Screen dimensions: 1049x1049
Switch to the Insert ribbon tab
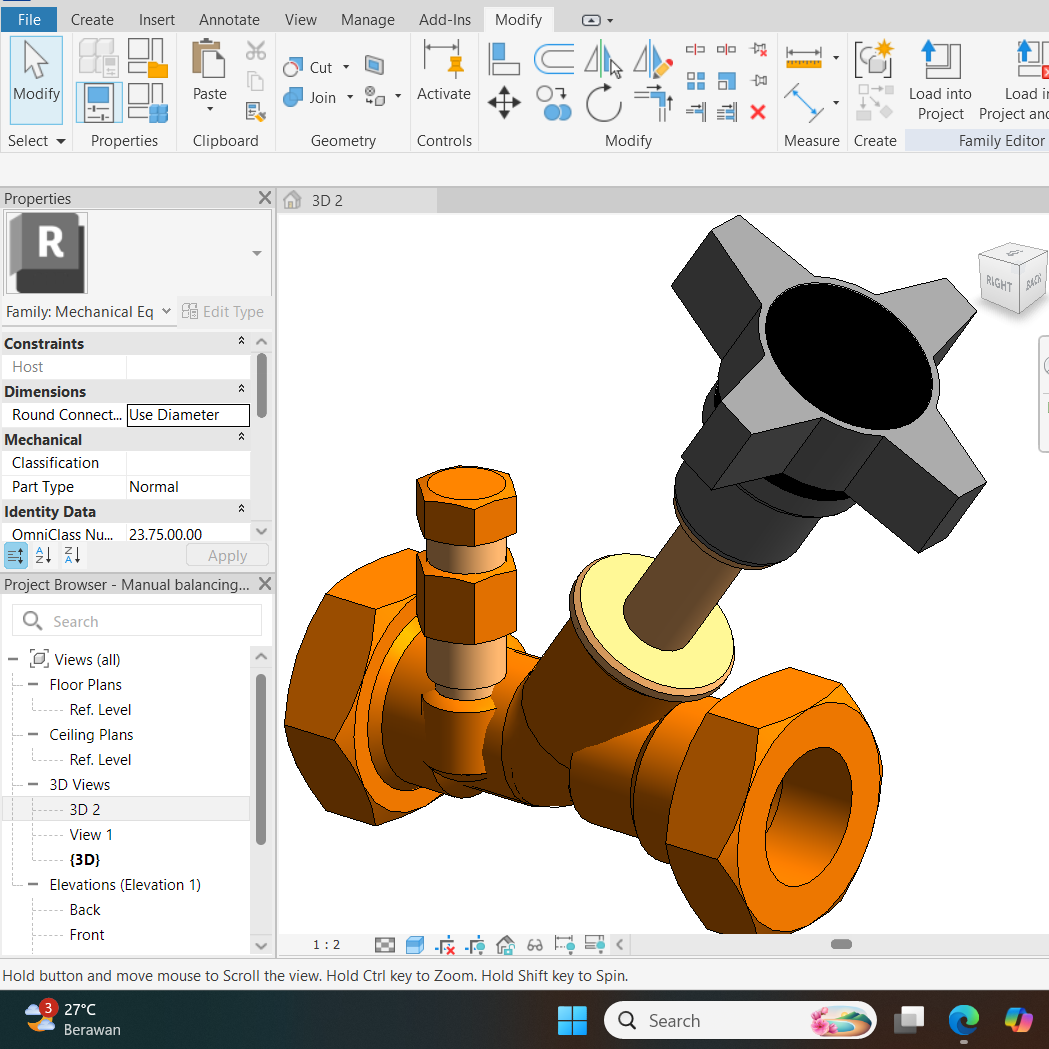pyautogui.click(x=157, y=20)
